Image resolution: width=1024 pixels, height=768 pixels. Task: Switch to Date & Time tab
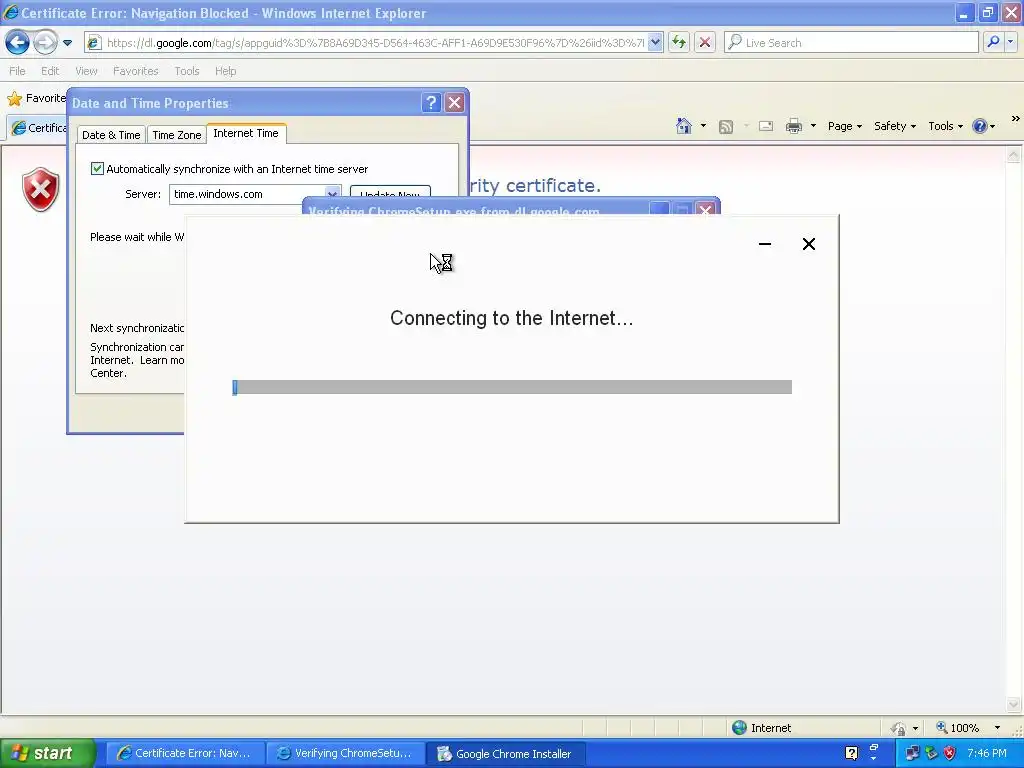click(111, 135)
